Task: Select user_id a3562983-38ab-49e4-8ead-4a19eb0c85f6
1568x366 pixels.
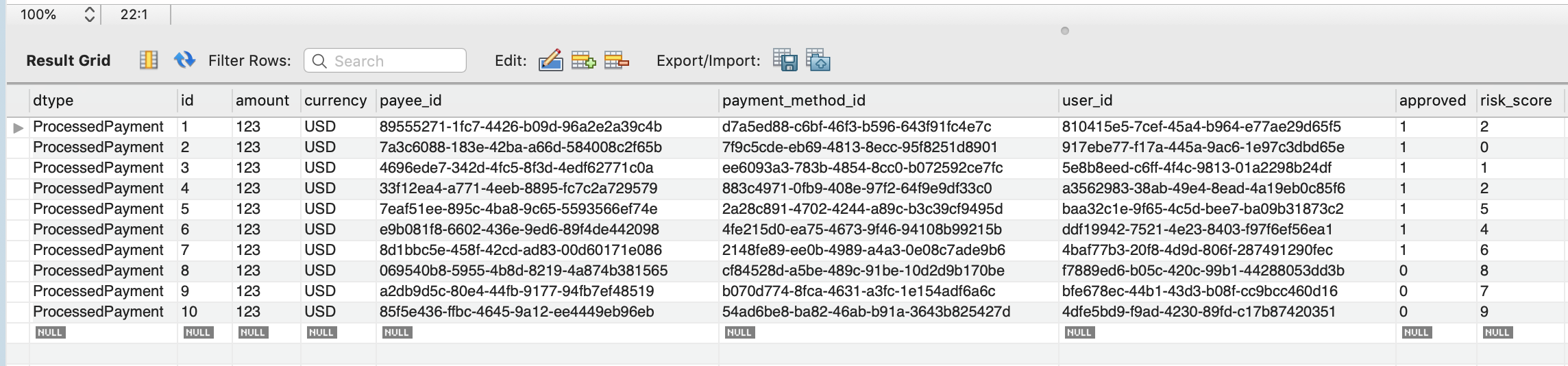Action: coord(1204,188)
